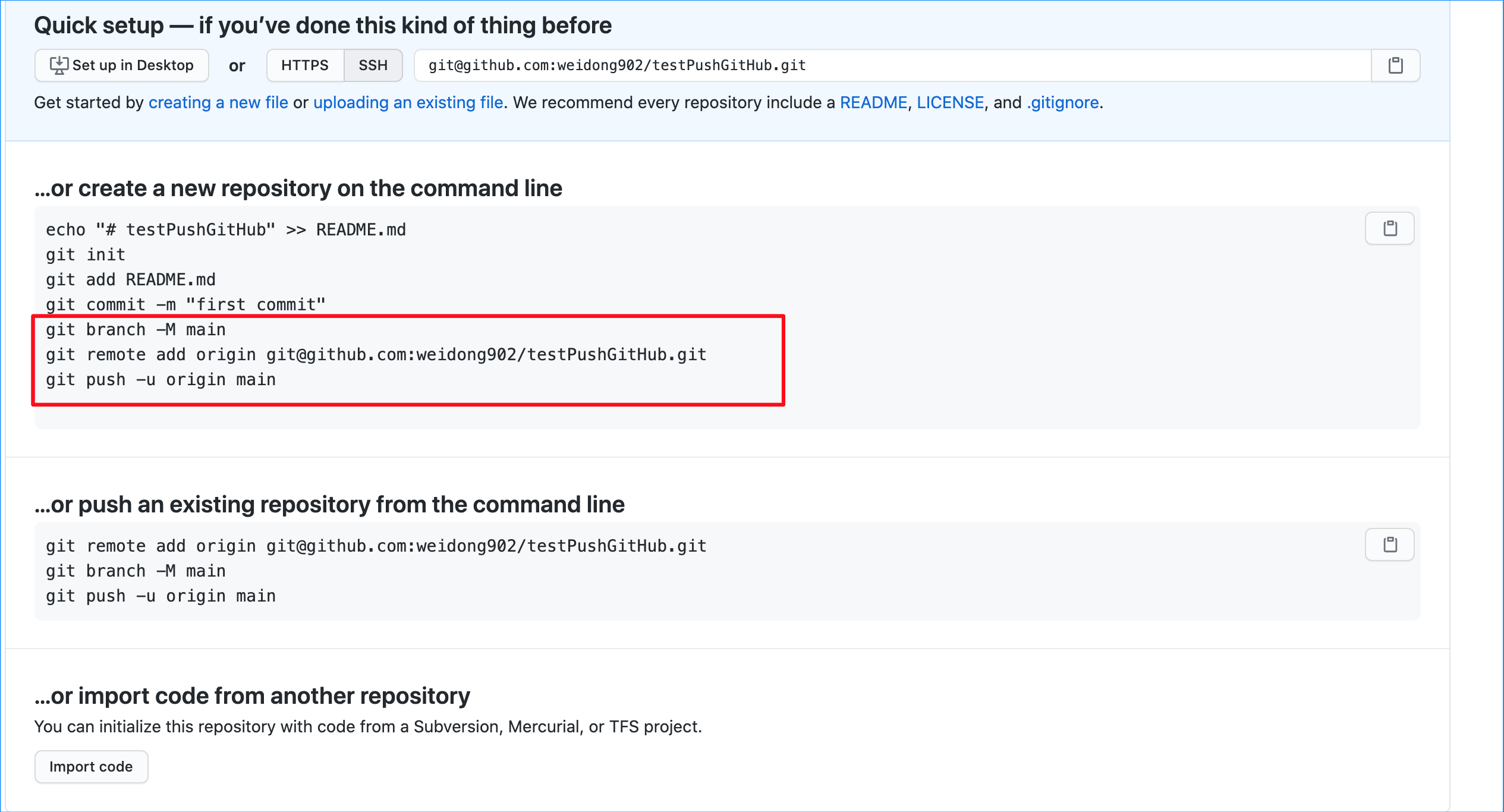
Task: Click the Quick setup heading
Action: (x=323, y=26)
